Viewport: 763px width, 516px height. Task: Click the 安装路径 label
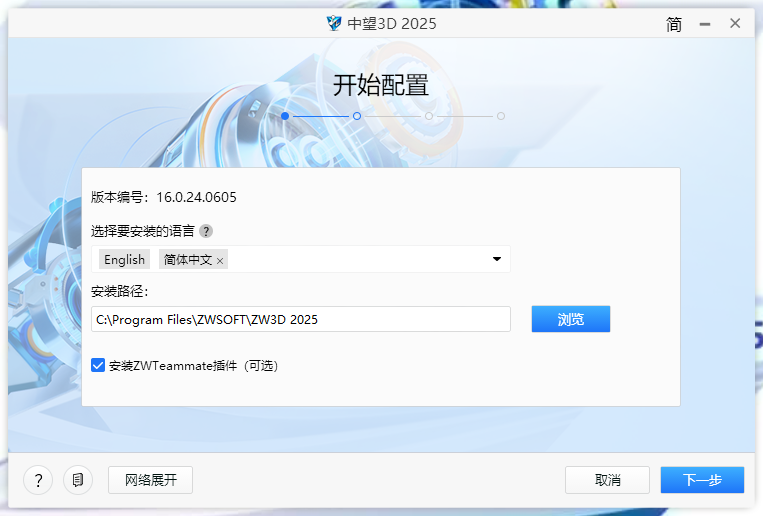coord(119,291)
